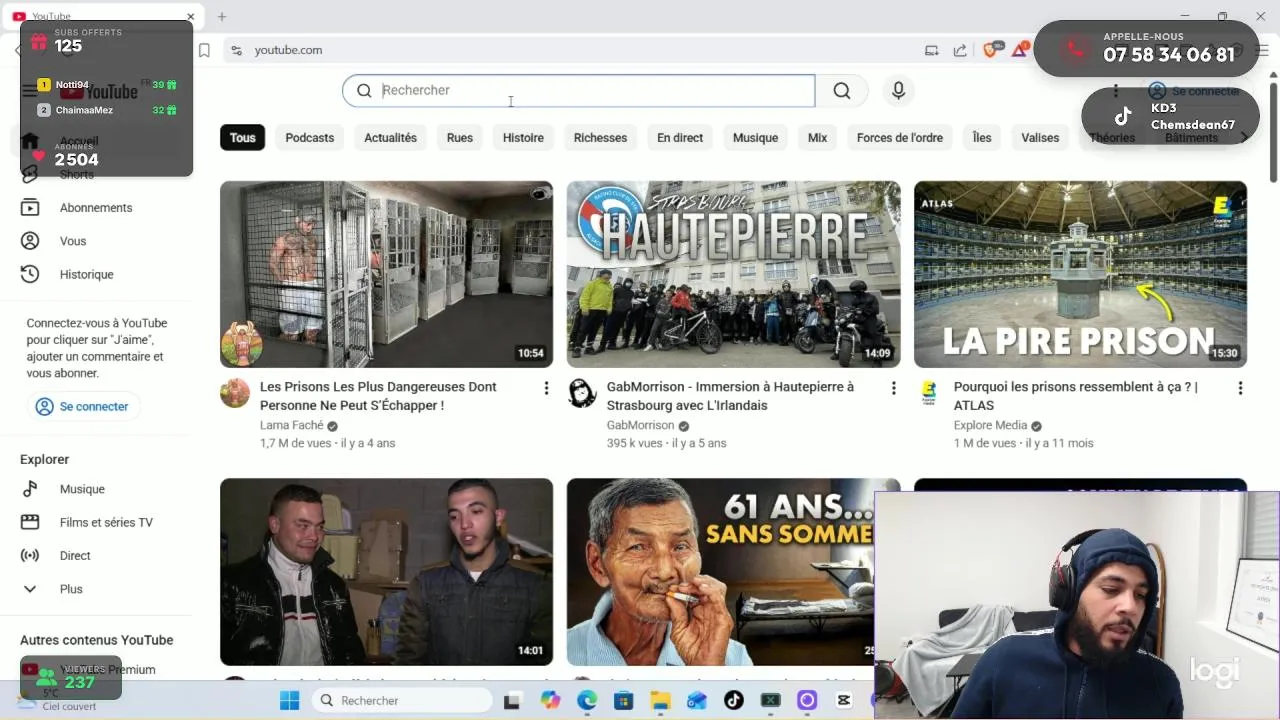Open more options for GabMorrison Hautepierre video

coord(893,388)
